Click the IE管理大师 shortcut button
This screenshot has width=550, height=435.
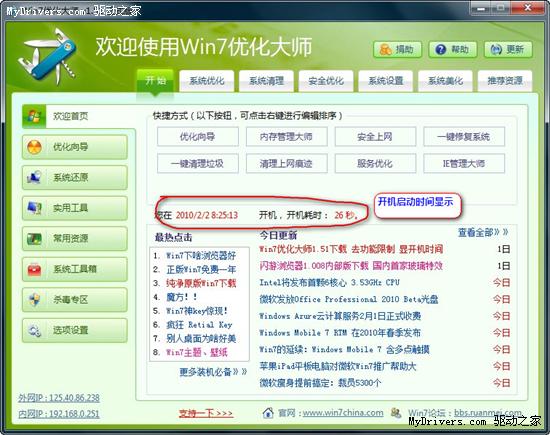[x=464, y=163]
